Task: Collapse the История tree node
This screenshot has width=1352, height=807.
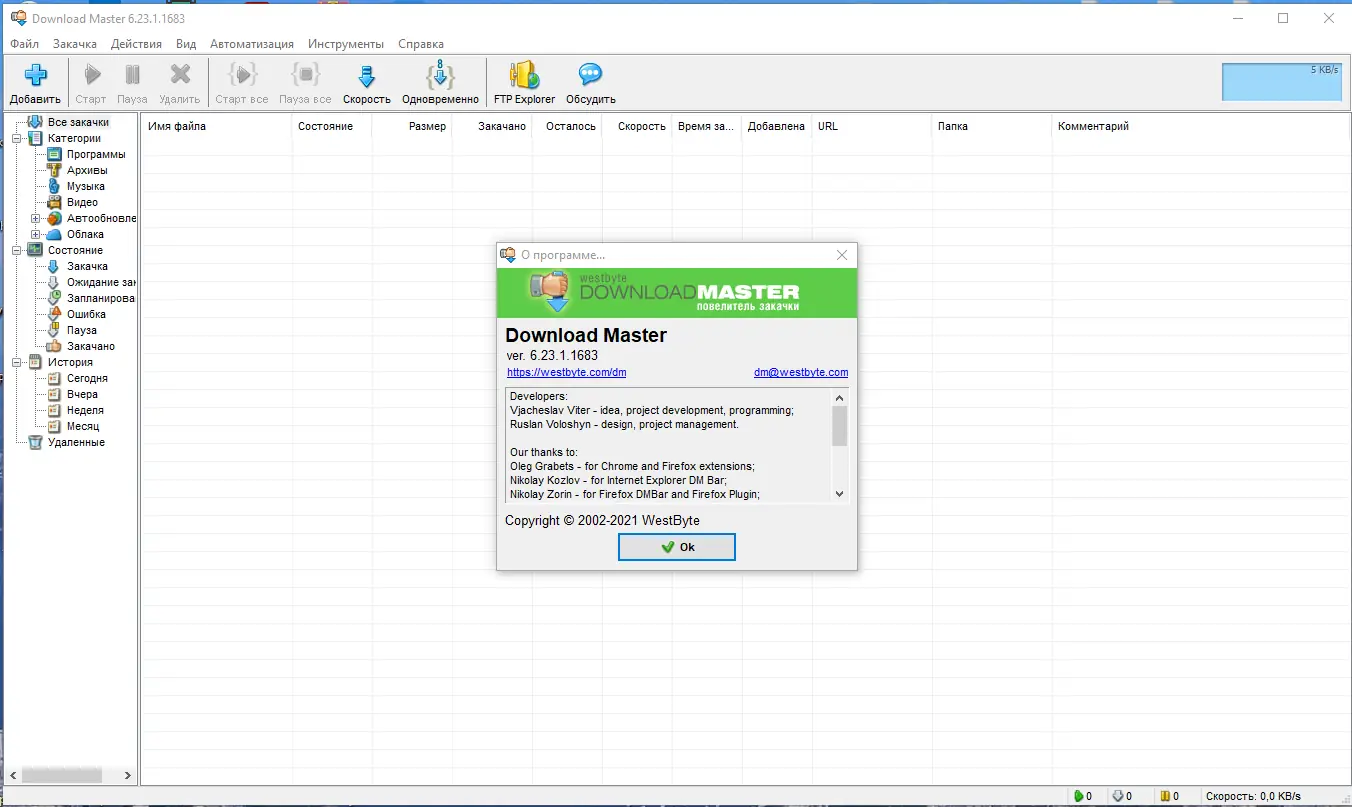Action: 17,362
